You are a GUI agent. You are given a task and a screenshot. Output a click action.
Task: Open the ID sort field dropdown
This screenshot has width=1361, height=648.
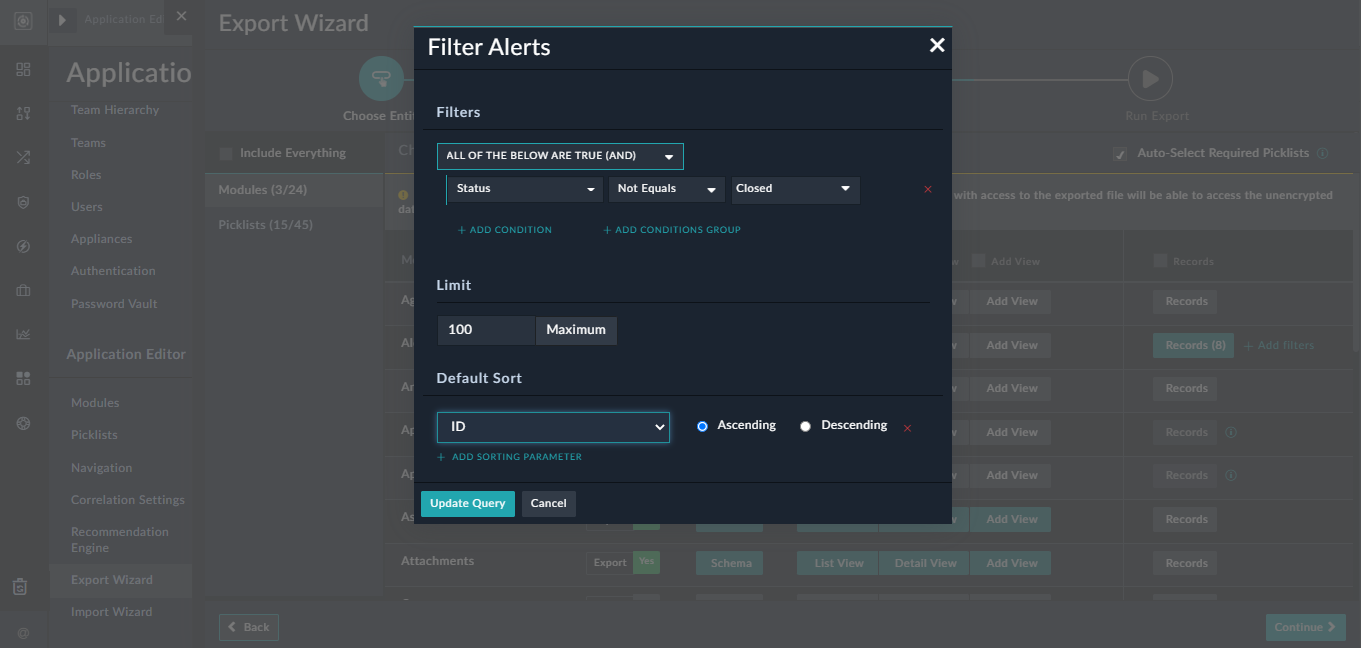tap(553, 426)
